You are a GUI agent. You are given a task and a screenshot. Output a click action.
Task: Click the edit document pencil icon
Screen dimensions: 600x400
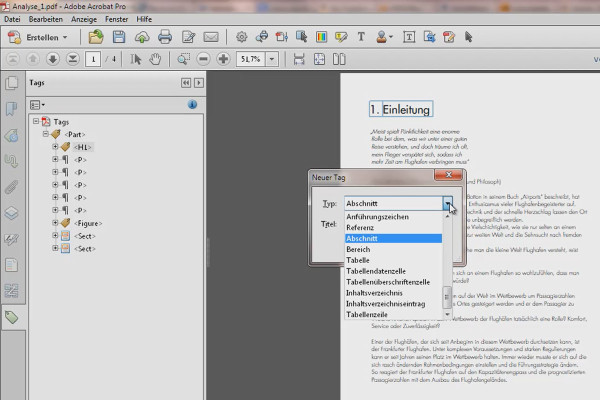pyautogui.click(x=188, y=37)
